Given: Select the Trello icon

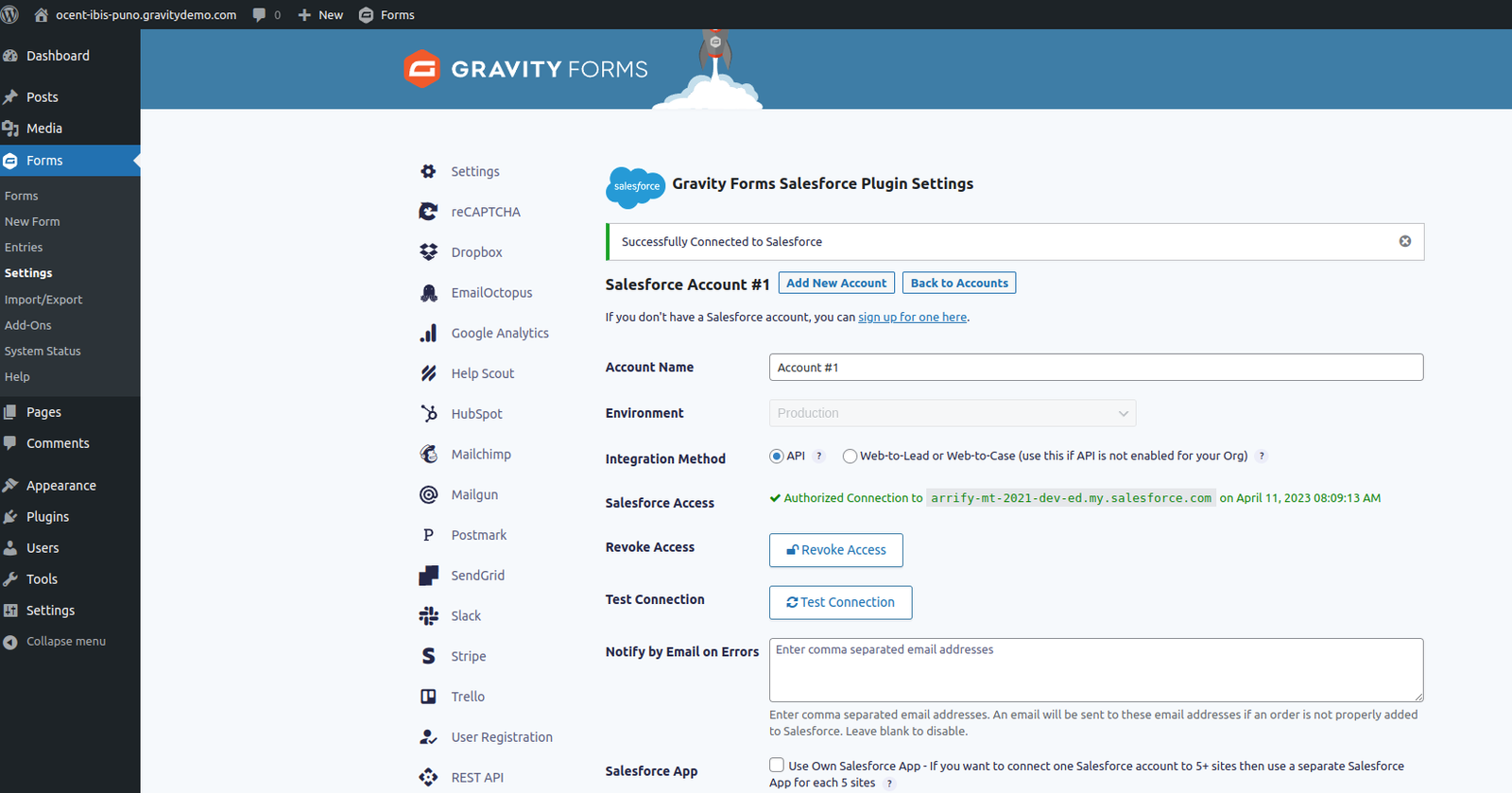Looking at the screenshot, I should pos(428,697).
